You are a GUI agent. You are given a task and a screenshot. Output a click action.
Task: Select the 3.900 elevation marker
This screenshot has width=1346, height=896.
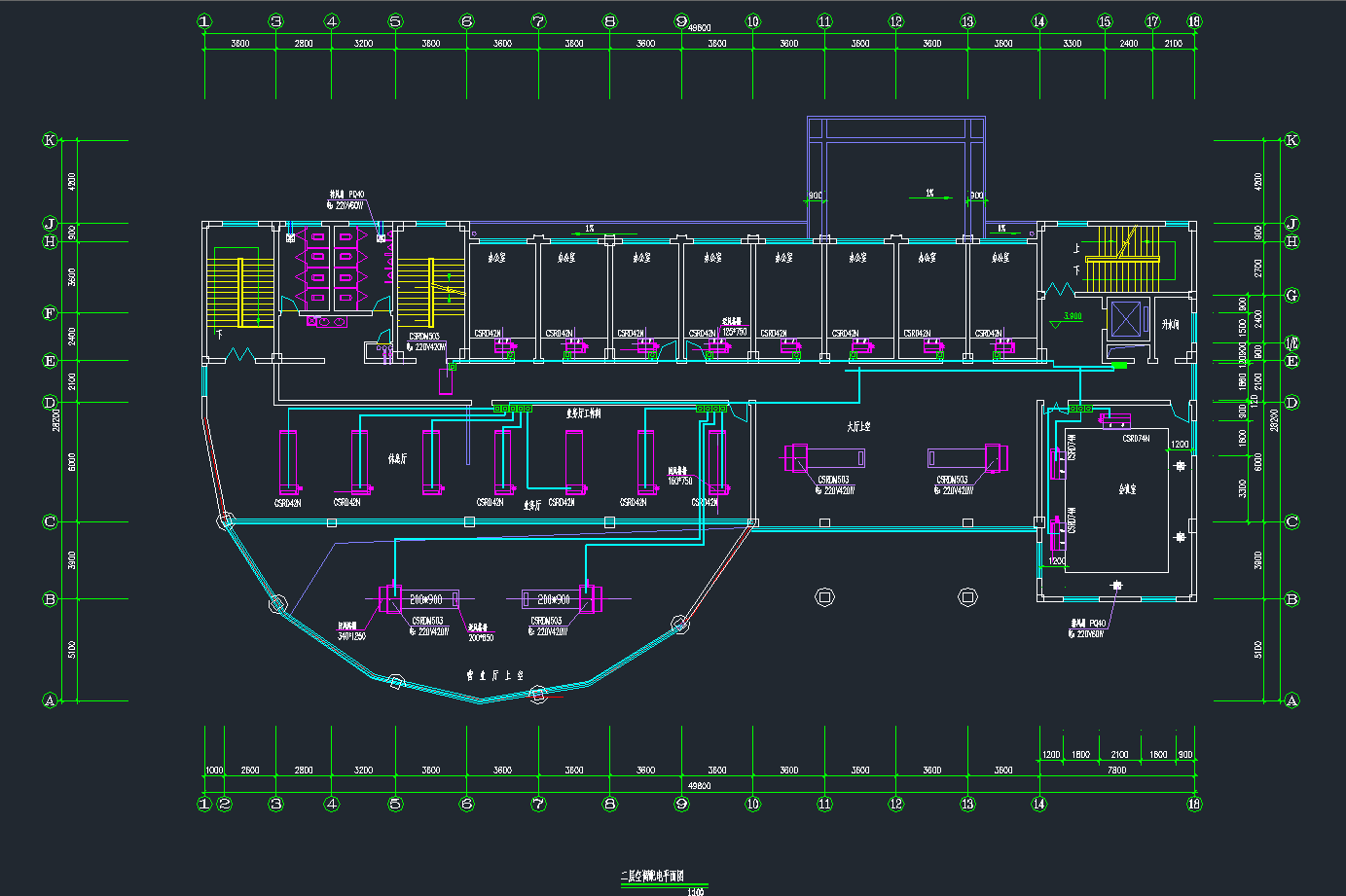[1073, 316]
